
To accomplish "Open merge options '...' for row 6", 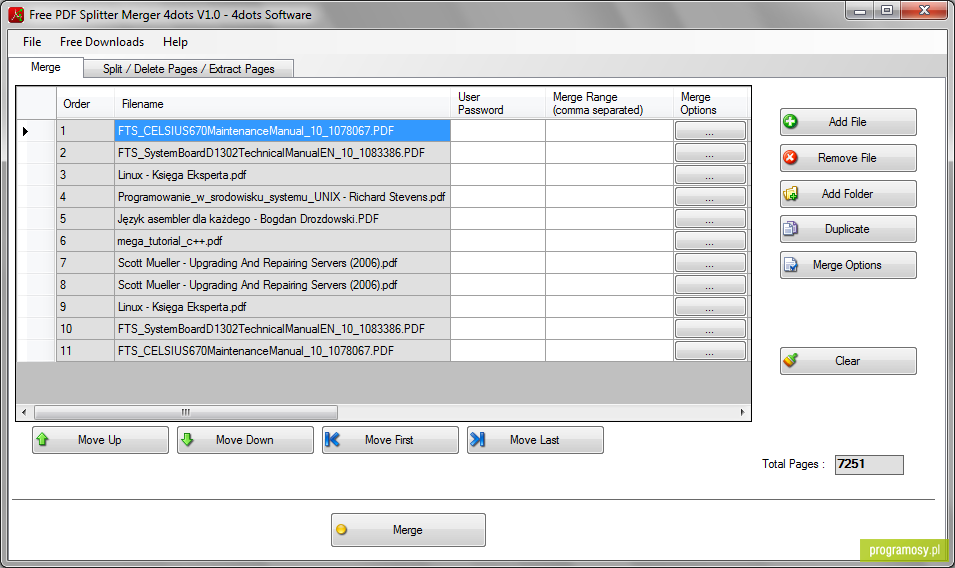I will [710, 240].
